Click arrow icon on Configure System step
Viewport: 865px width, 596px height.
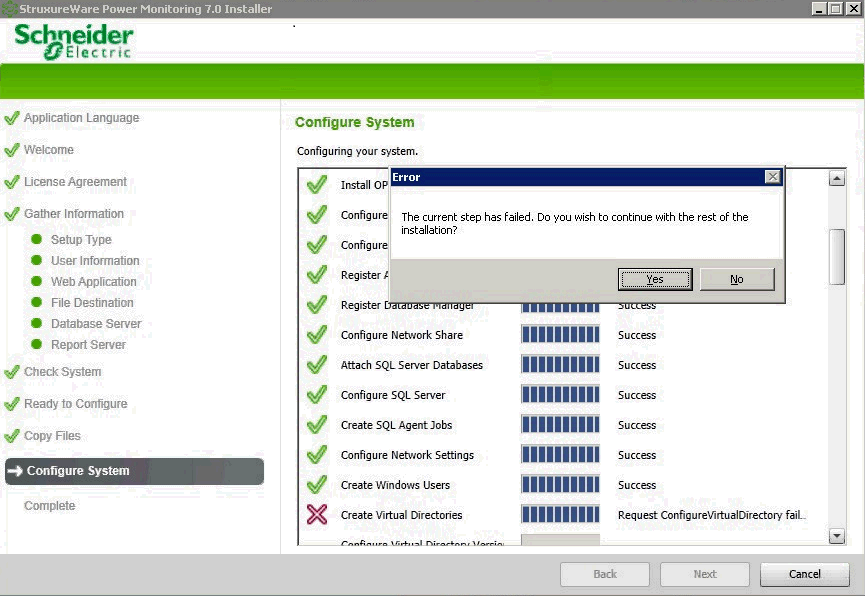(15, 471)
